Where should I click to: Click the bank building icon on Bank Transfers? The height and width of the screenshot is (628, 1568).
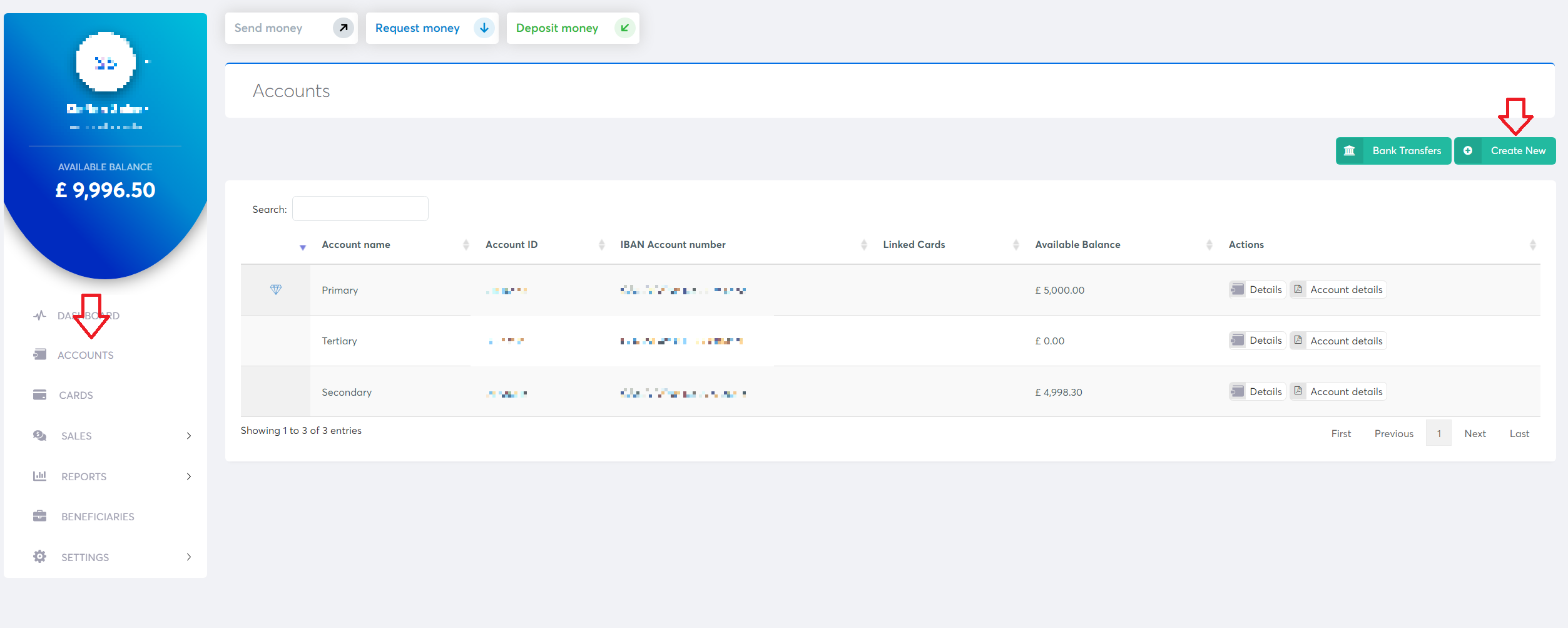(1350, 151)
